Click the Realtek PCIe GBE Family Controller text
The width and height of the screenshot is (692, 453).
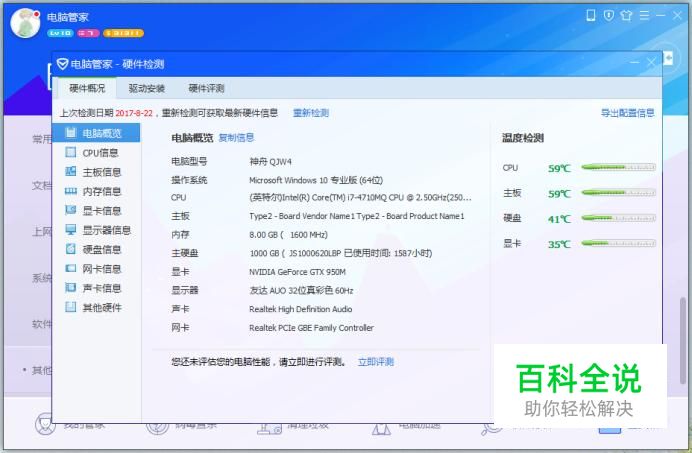coord(311,328)
